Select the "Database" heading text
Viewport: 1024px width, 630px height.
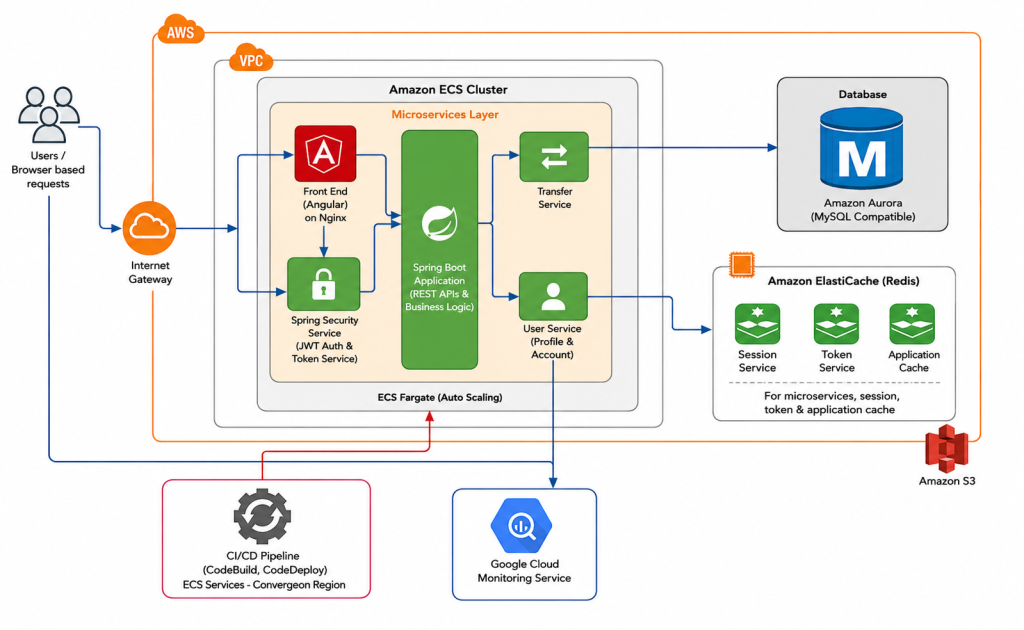pos(863,94)
